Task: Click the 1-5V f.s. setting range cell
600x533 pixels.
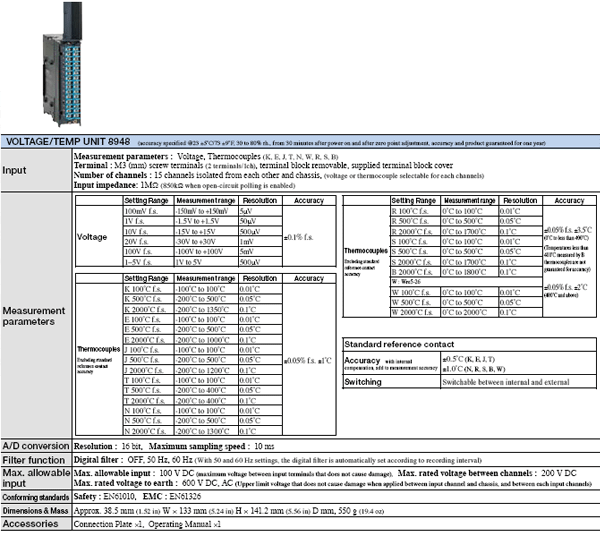Action: click(x=141, y=260)
